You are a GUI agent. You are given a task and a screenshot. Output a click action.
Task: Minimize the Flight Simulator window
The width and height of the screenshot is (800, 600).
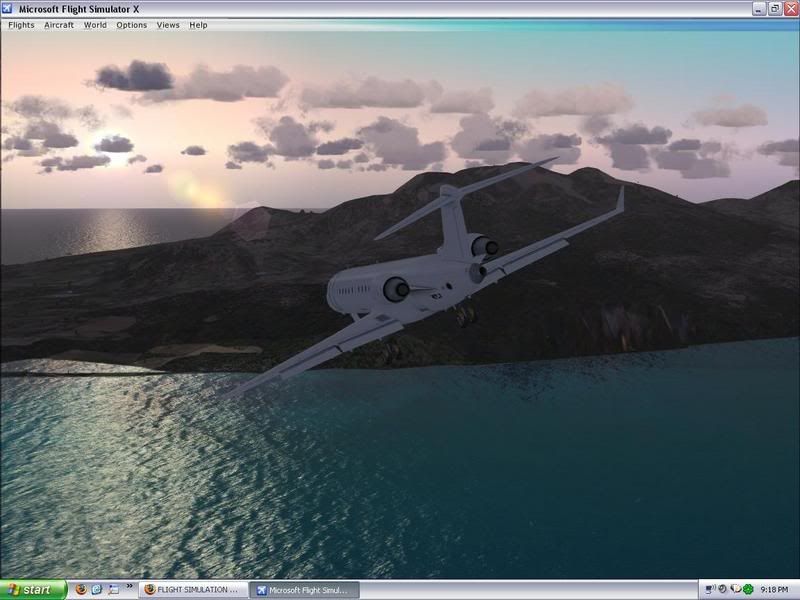coord(757,8)
